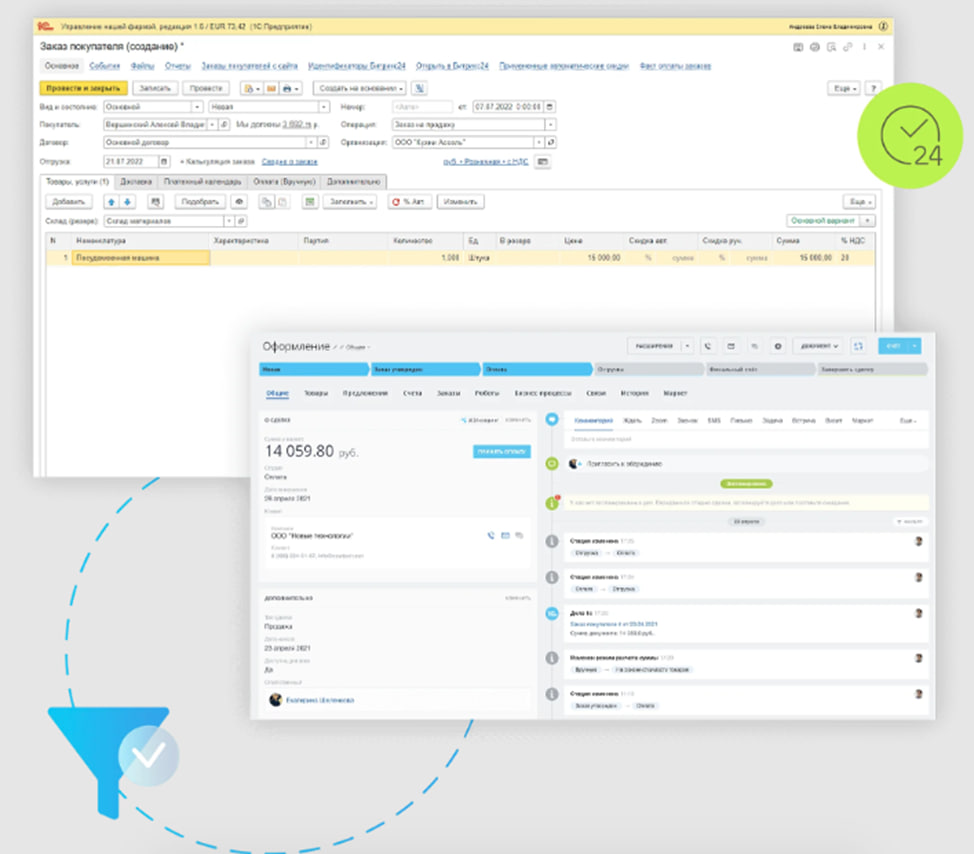
Task: Select the Отгрузка stage in deal pipeline
Action: [648, 370]
